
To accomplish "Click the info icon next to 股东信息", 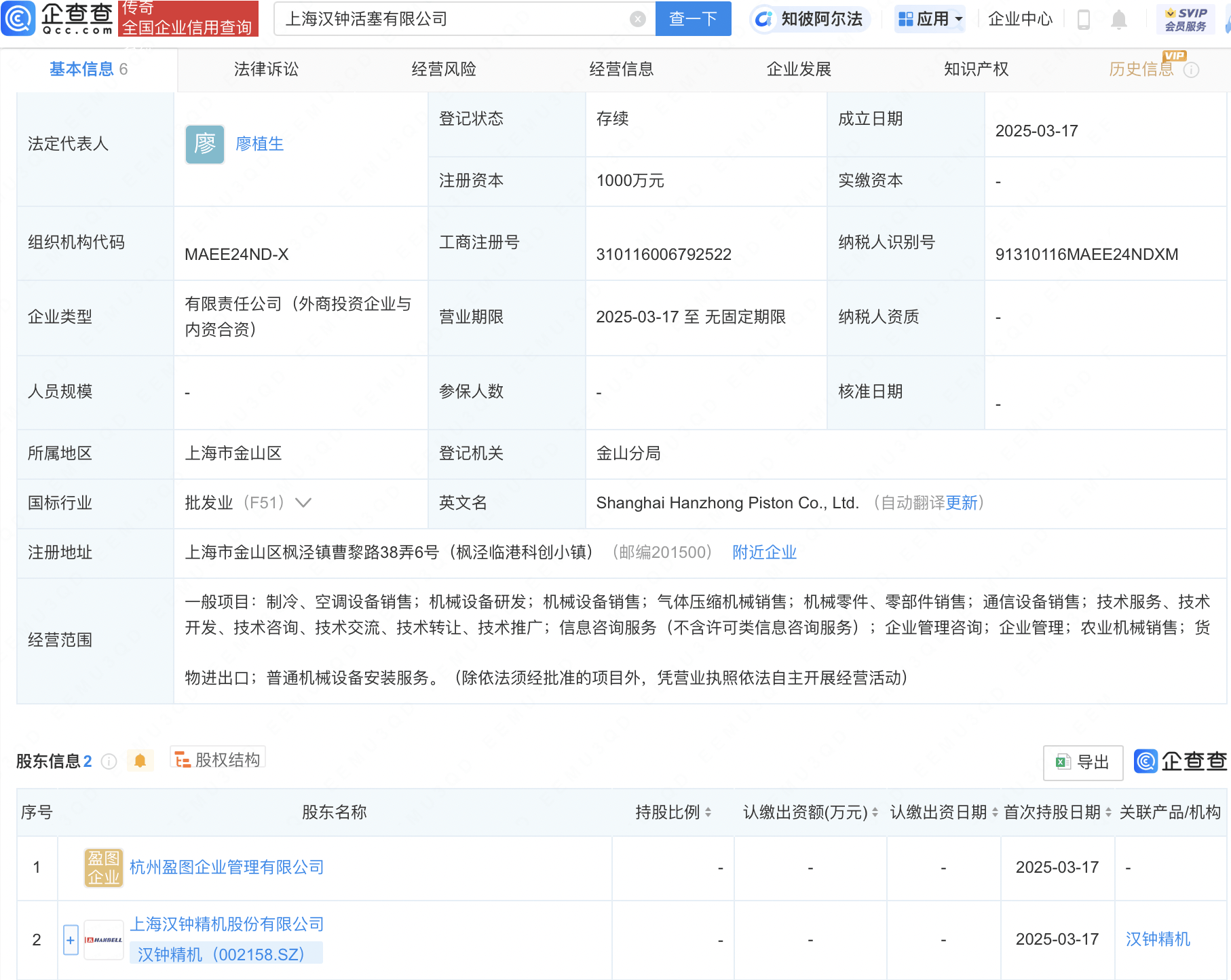I will coord(109,761).
